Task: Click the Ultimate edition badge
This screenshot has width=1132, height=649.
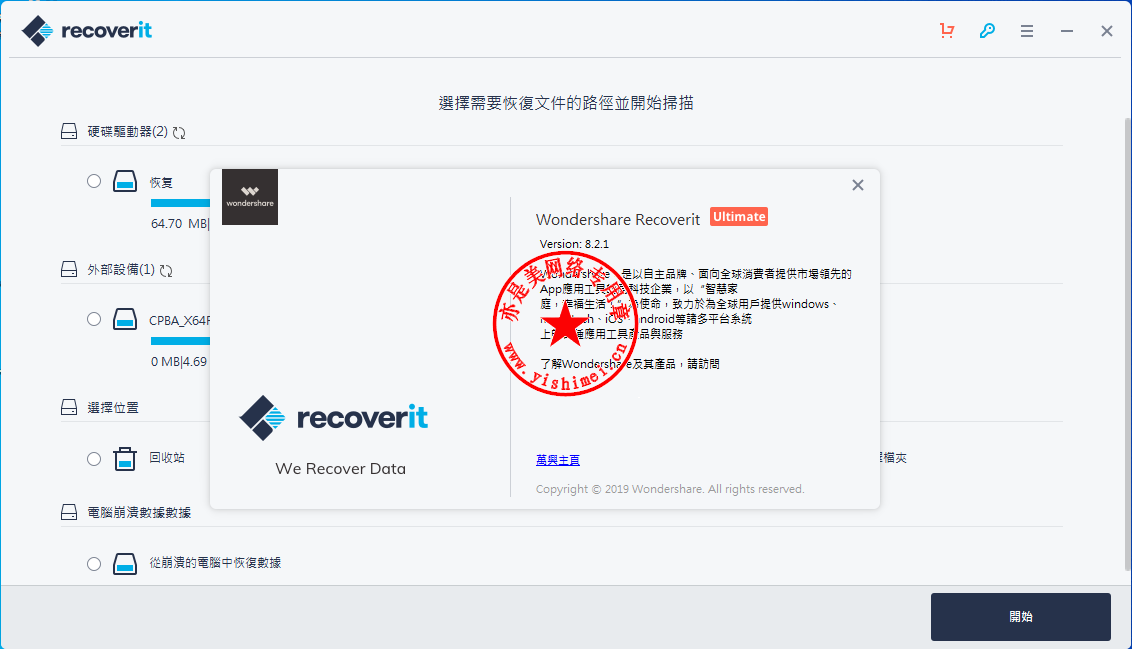Action: pyautogui.click(x=739, y=217)
